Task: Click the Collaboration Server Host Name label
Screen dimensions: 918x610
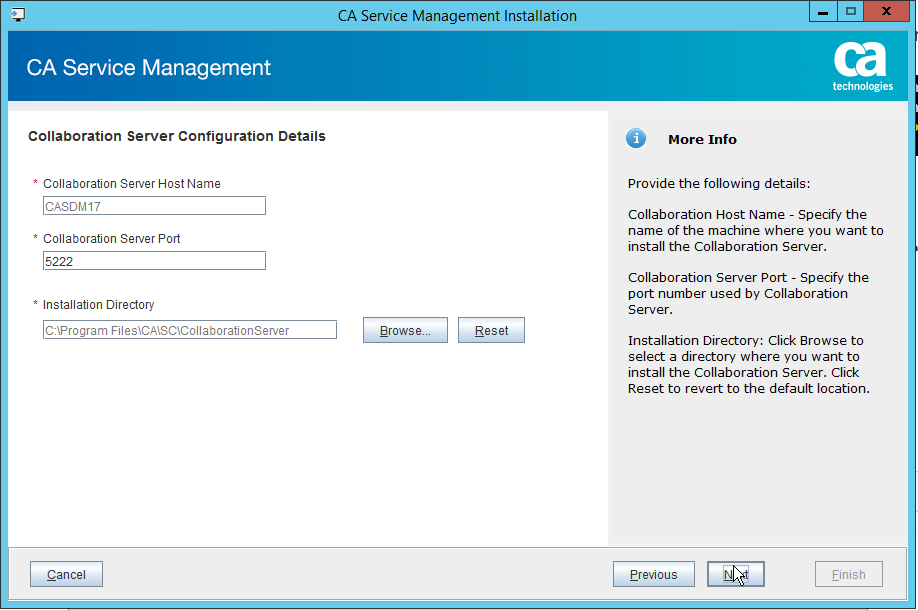Action: [131, 184]
